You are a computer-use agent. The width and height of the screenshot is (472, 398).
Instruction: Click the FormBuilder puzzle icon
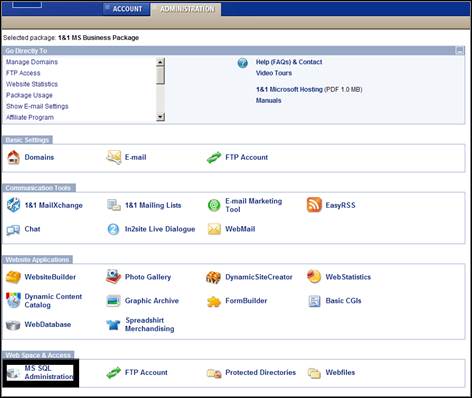pyautogui.click(x=214, y=301)
